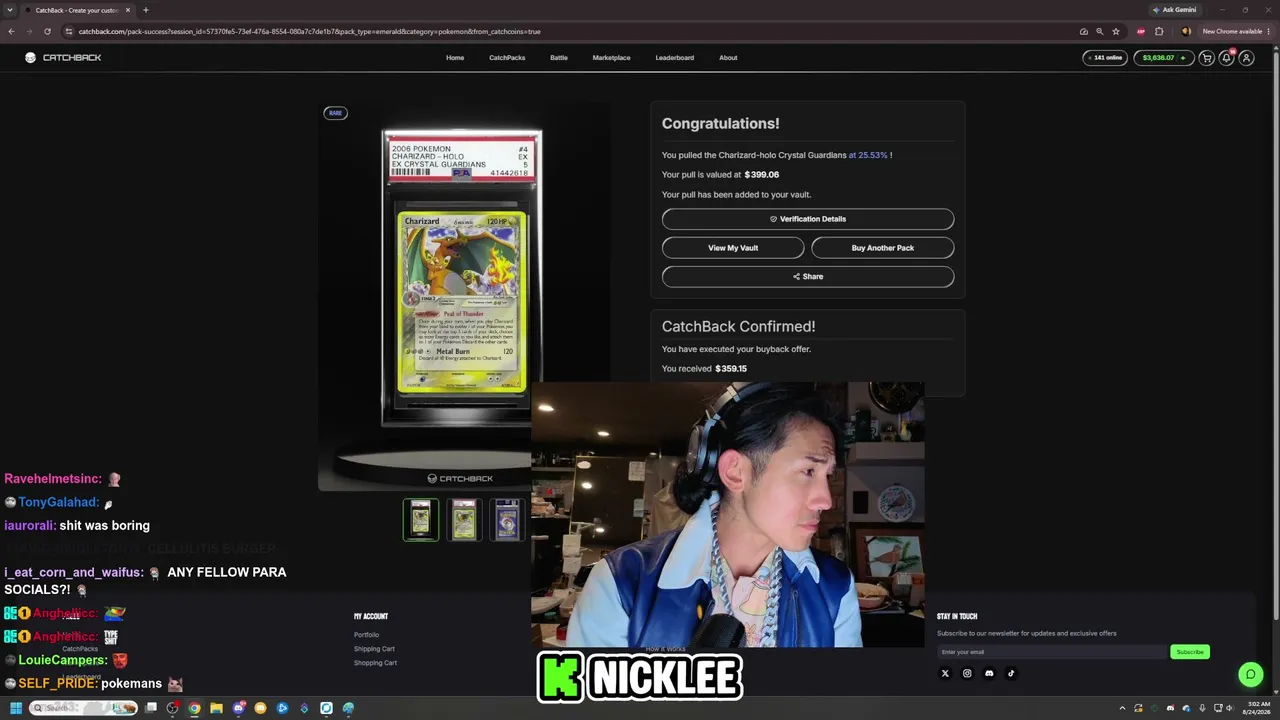This screenshot has height=720, width=1280.
Task: Open File Explorer from the taskbar
Action: tap(216, 708)
